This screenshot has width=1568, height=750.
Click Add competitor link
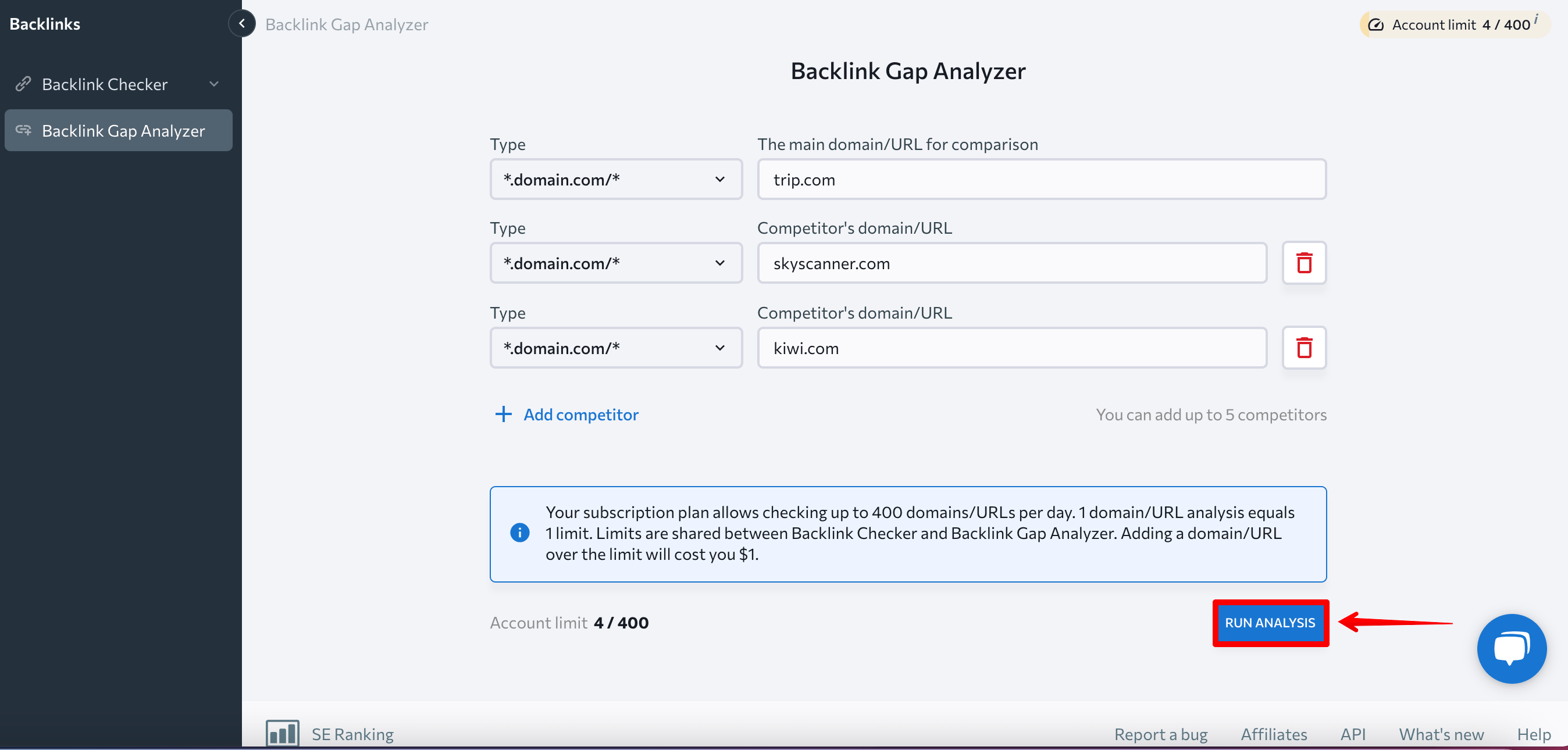[x=580, y=414]
